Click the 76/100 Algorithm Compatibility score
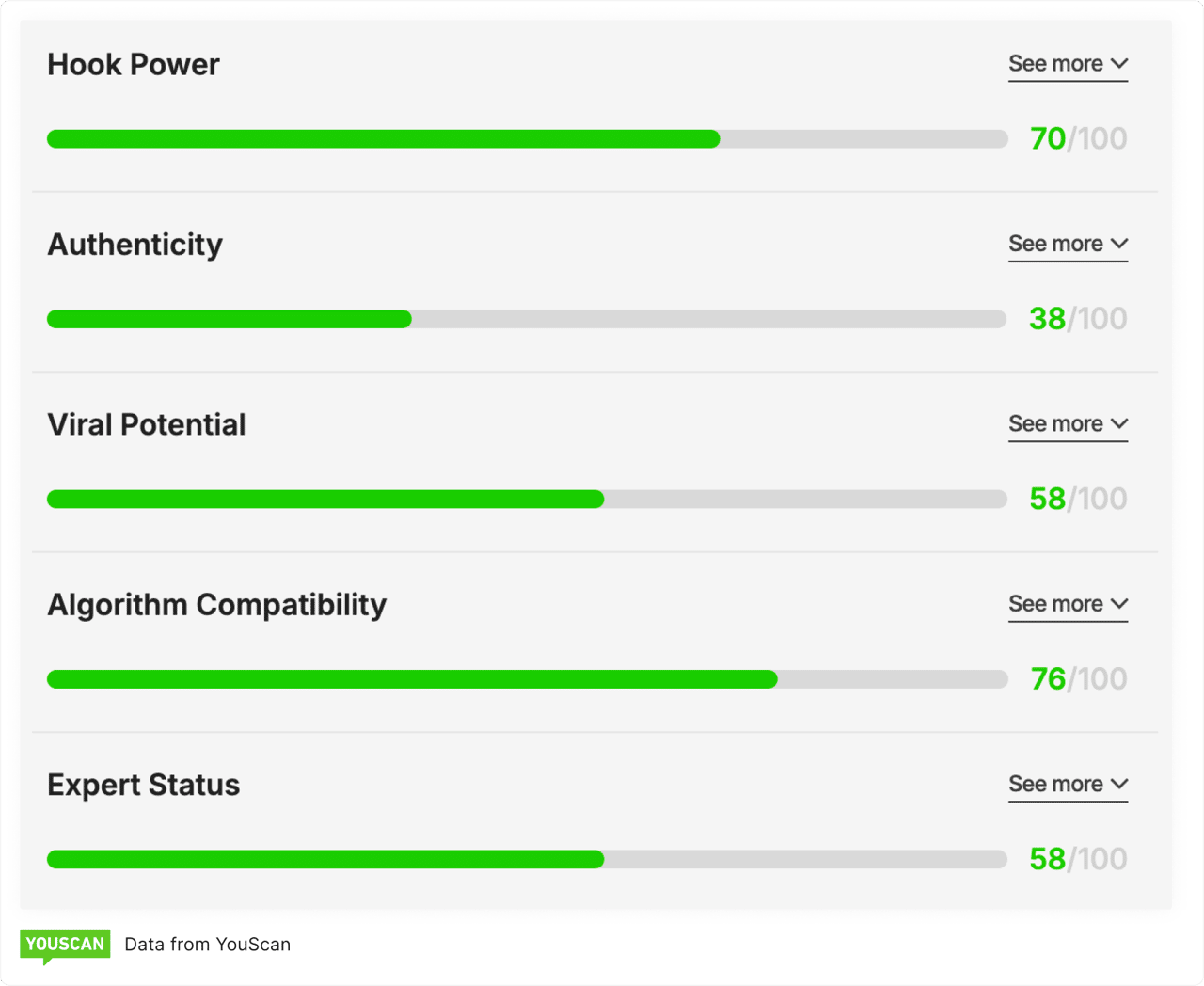This screenshot has width=1204, height=986. tap(1077, 678)
